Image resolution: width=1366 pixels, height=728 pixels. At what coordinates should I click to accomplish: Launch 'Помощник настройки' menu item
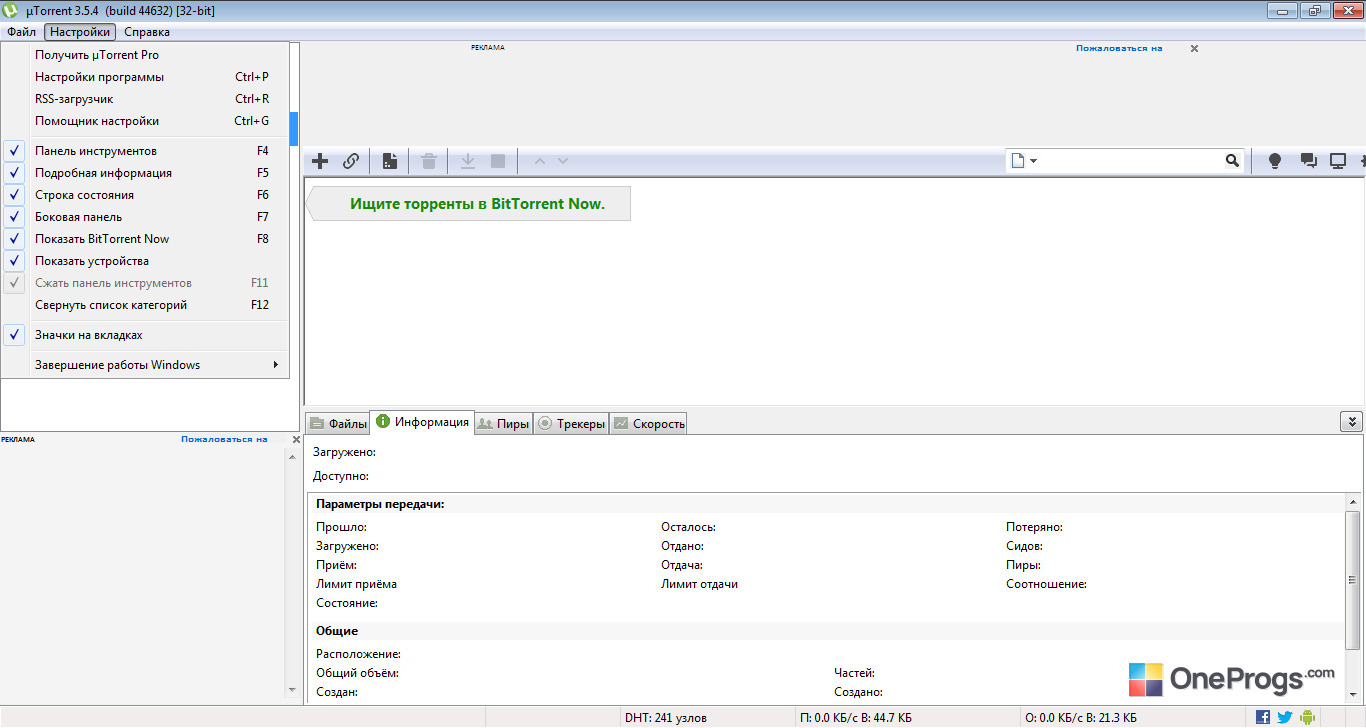145,121
